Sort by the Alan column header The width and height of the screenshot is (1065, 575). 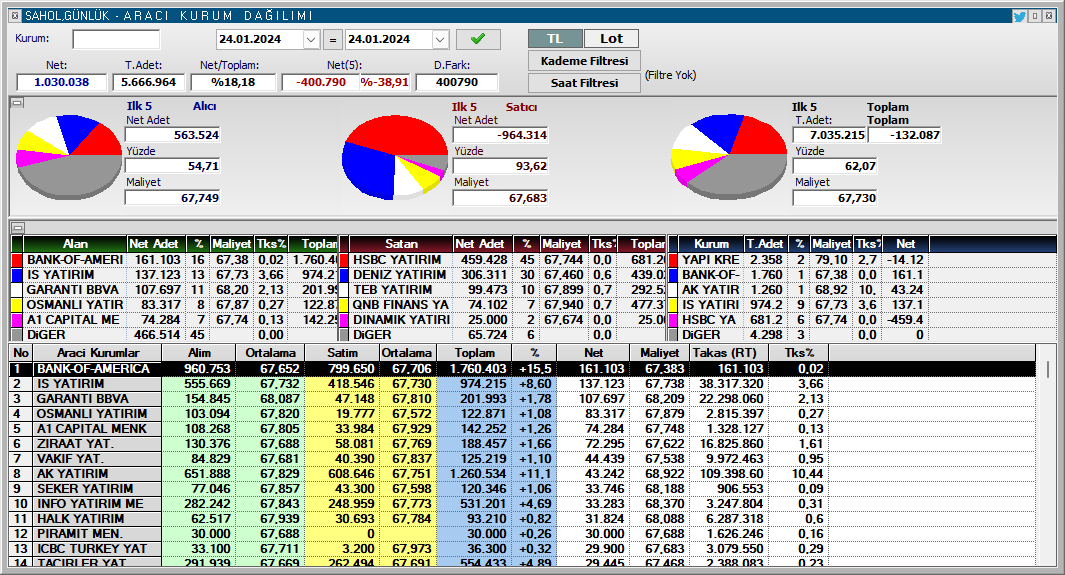(75, 244)
